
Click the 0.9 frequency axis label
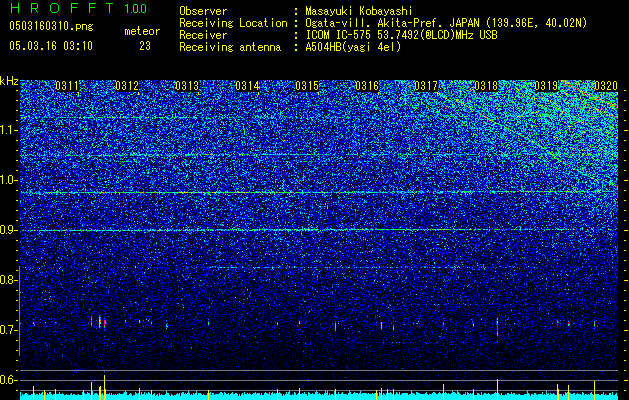9,230
